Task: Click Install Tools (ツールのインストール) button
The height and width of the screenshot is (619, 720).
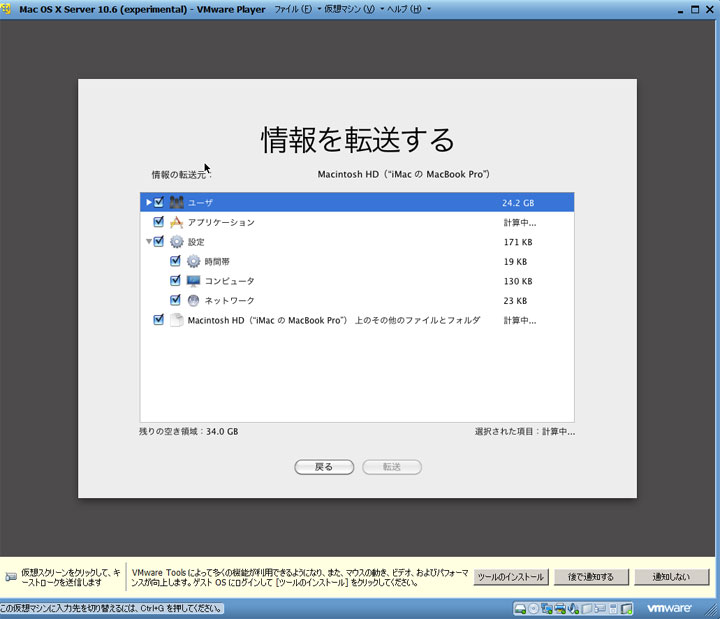Action: click(510, 577)
